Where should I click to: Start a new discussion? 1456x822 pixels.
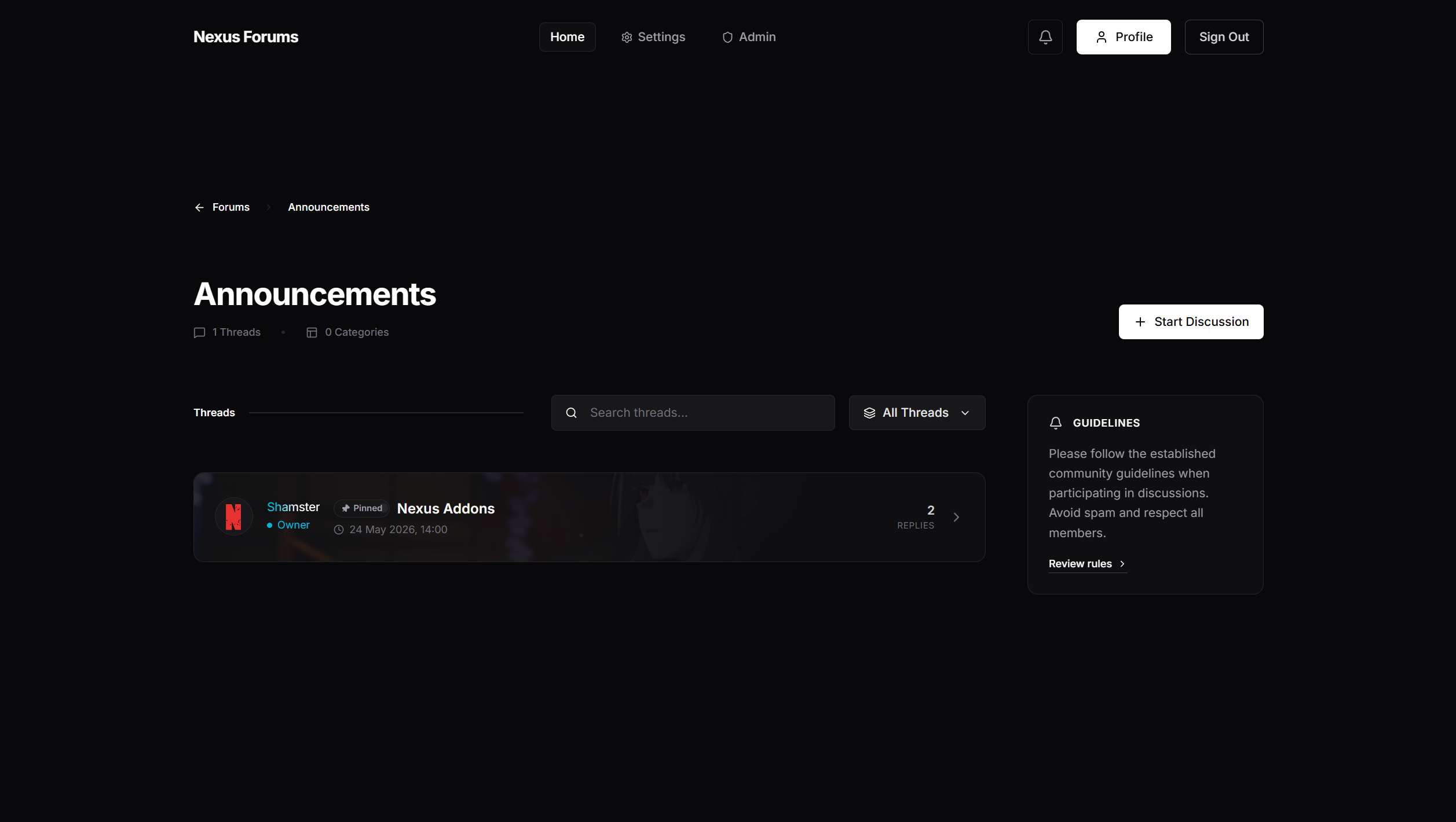coord(1191,322)
